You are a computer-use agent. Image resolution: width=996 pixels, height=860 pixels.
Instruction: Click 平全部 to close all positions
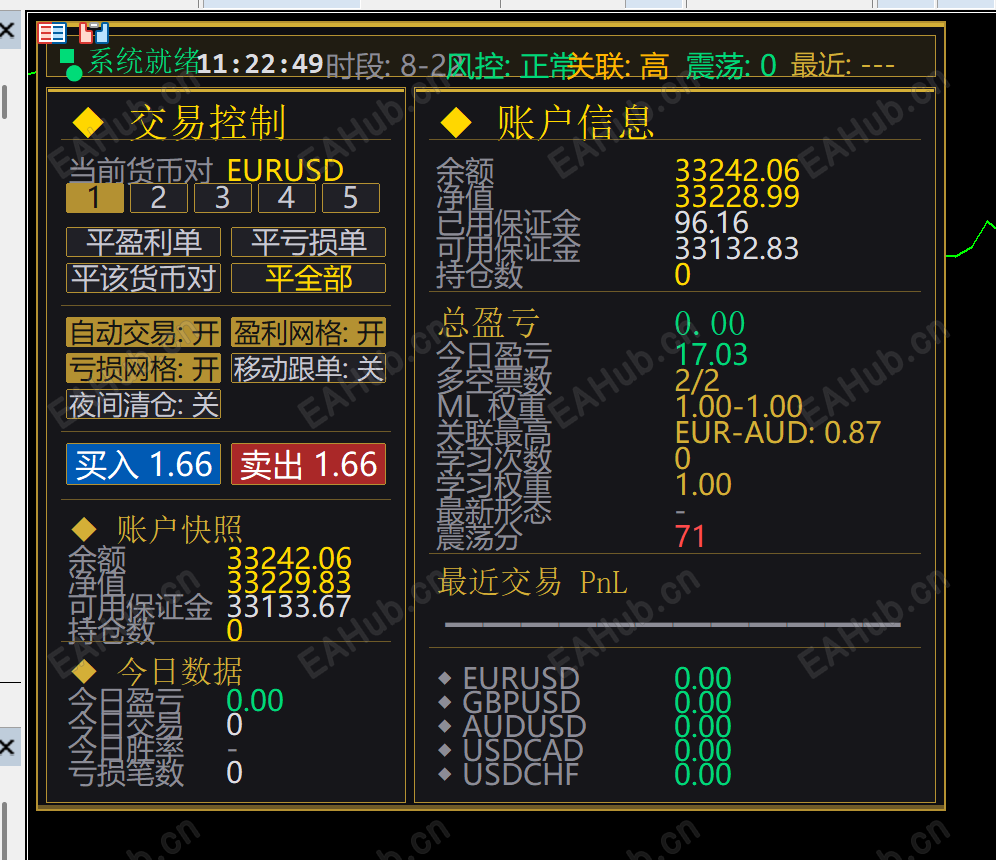(308, 278)
